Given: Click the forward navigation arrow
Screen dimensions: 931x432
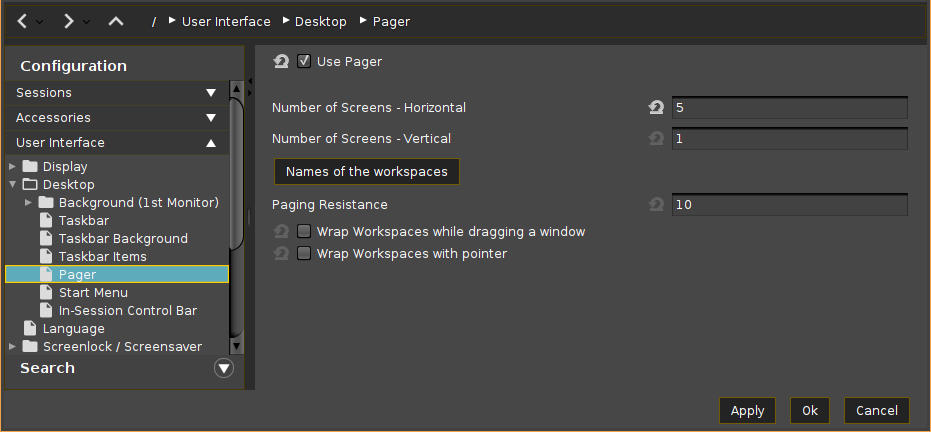Looking at the screenshot, I should [68, 21].
